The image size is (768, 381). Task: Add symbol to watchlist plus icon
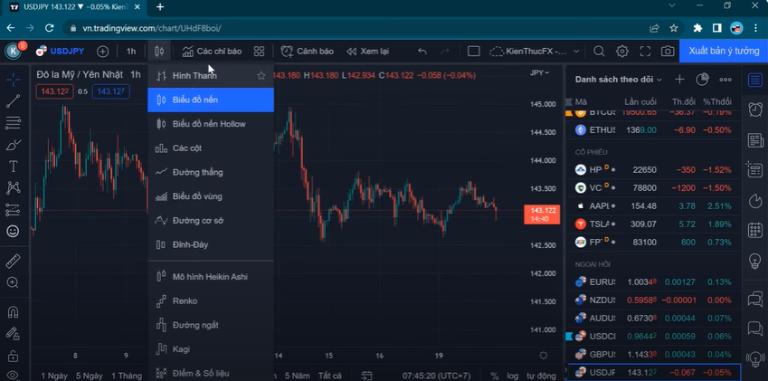pyautogui.click(x=679, y=79)
